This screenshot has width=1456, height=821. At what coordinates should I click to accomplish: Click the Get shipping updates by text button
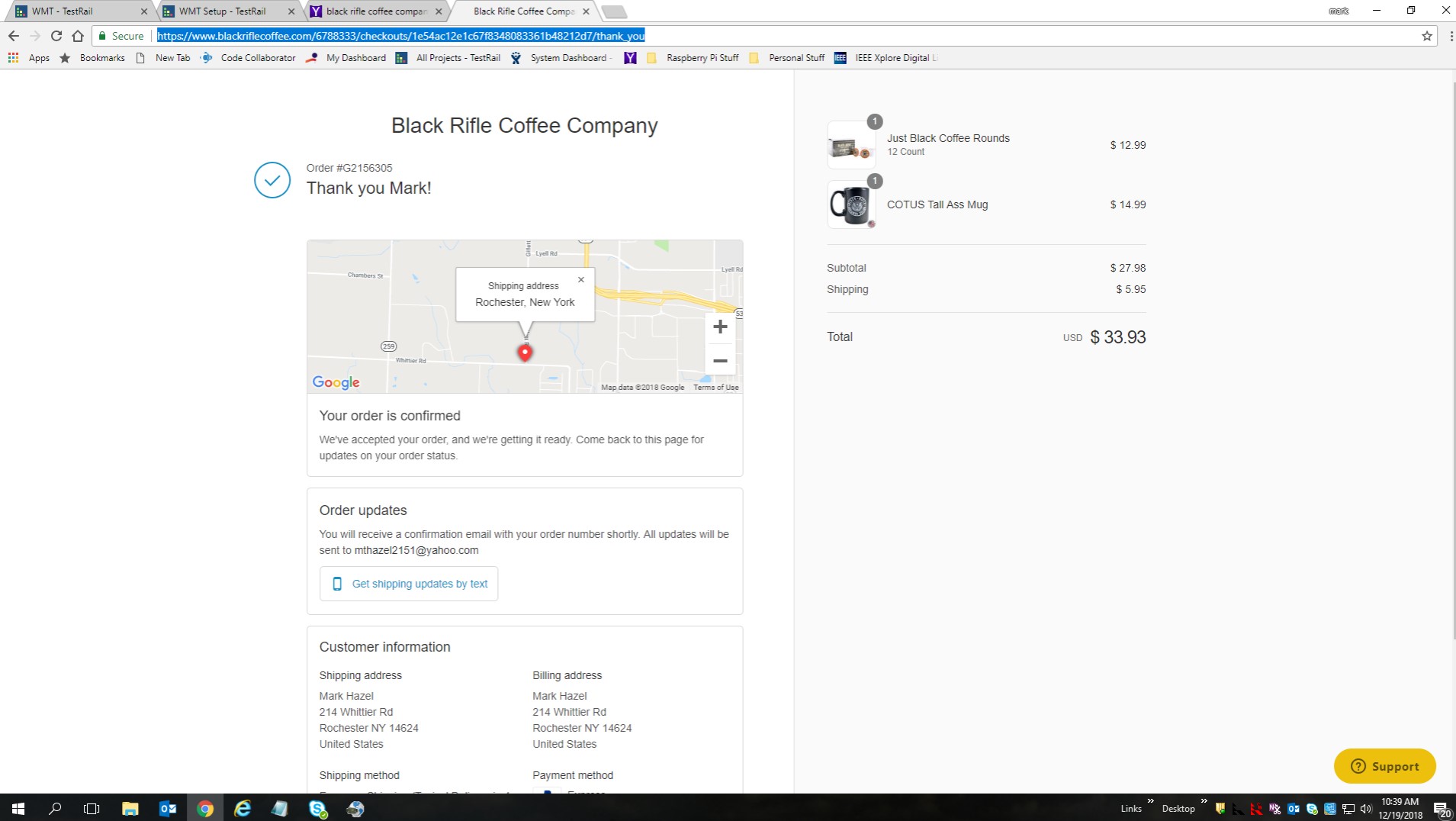[x=409, y=584]
